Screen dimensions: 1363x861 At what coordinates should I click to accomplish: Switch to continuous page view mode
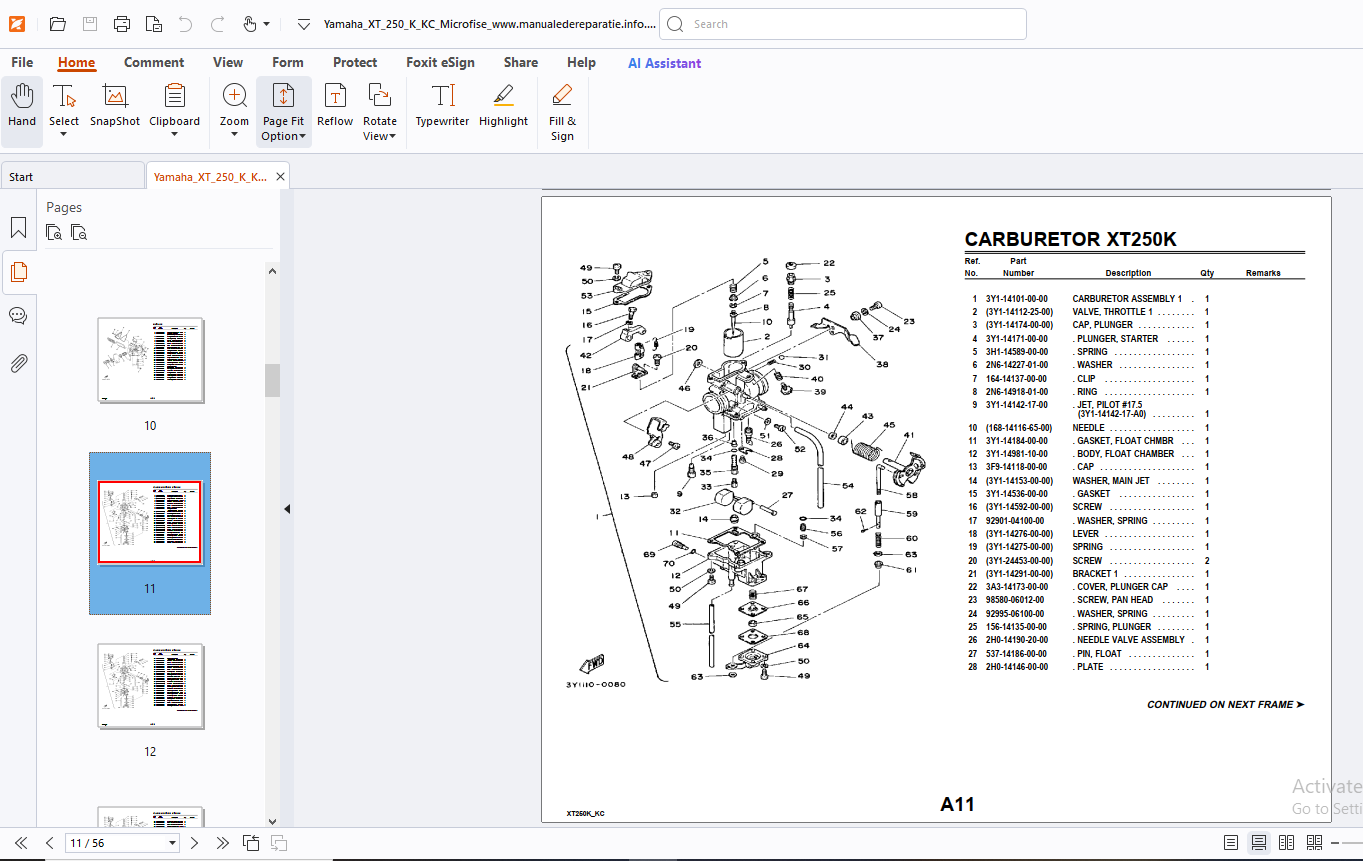[x=1259, y=843]
